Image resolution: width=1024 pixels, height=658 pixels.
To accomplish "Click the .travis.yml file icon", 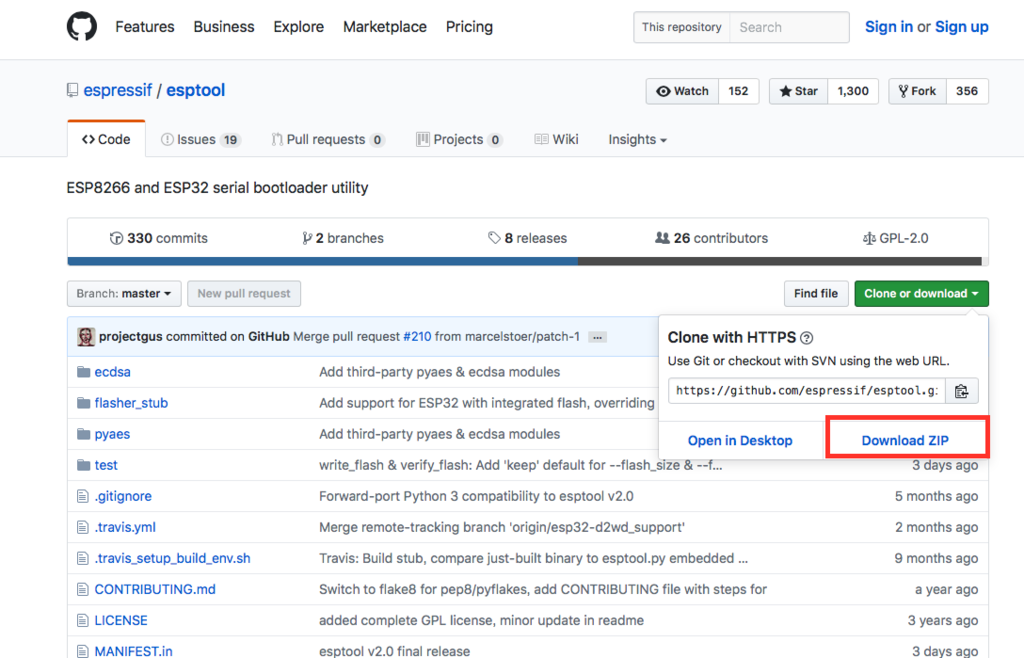I will [82, 527].
